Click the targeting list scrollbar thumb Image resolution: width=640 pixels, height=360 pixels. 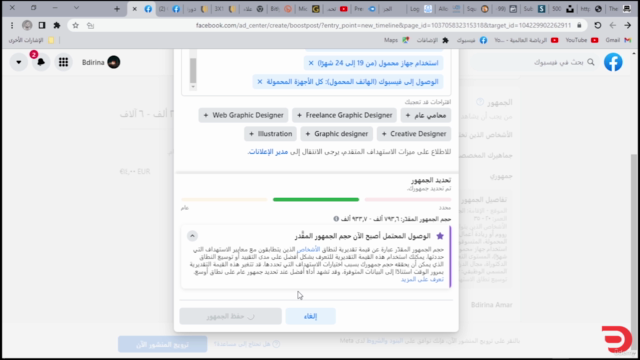click(x=193, y=70)
